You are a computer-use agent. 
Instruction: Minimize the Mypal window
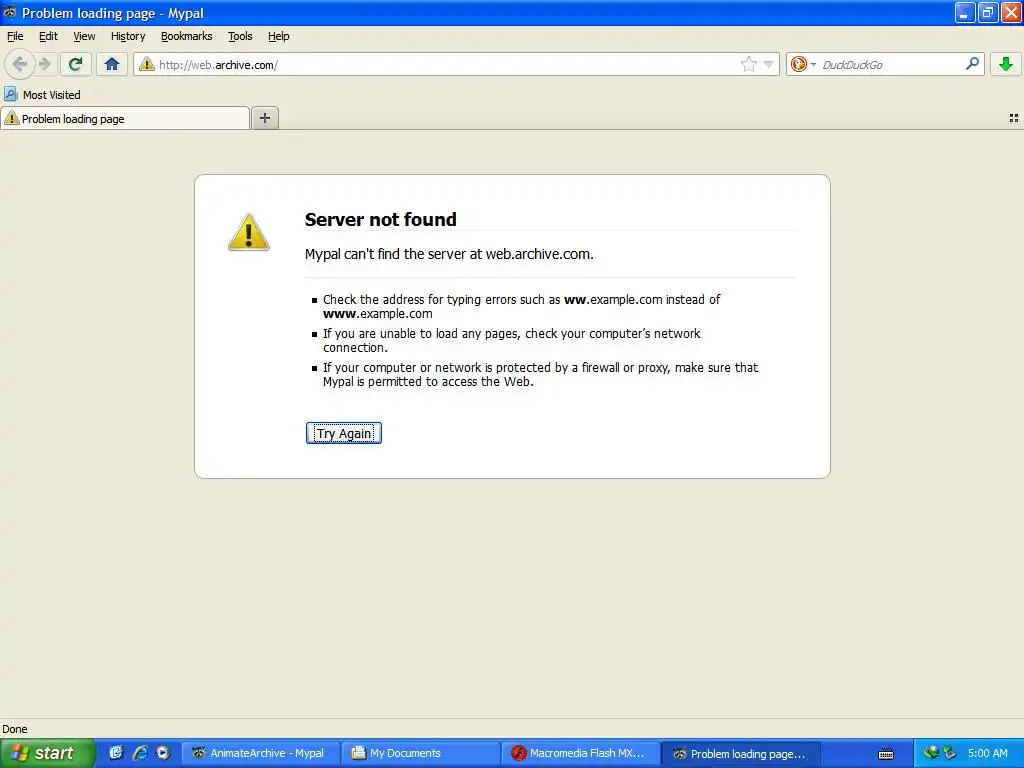point(965,12)
